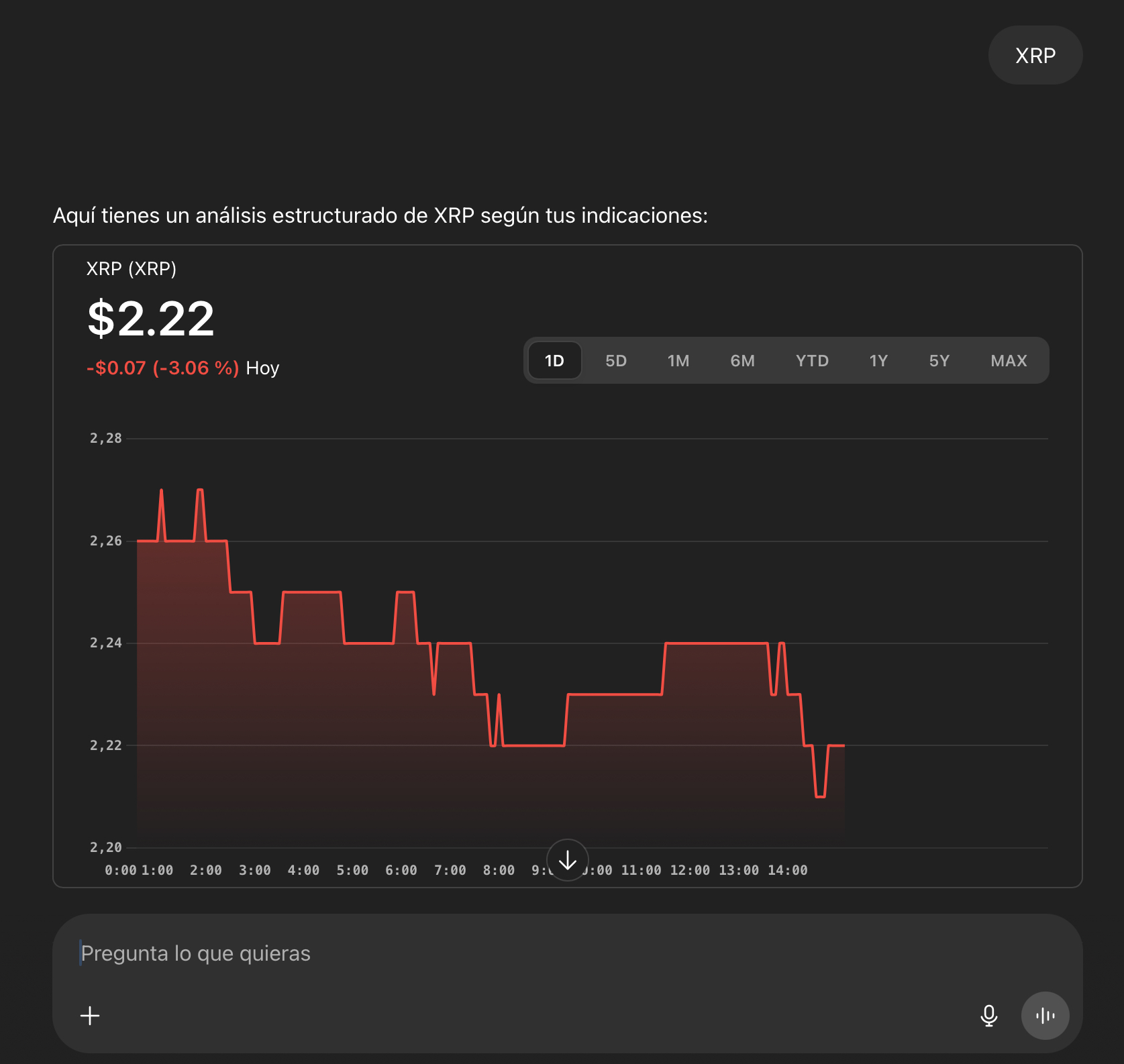Click the XRP pill at top right
The image size is (1124, 1064).
tap(1035, 55)
